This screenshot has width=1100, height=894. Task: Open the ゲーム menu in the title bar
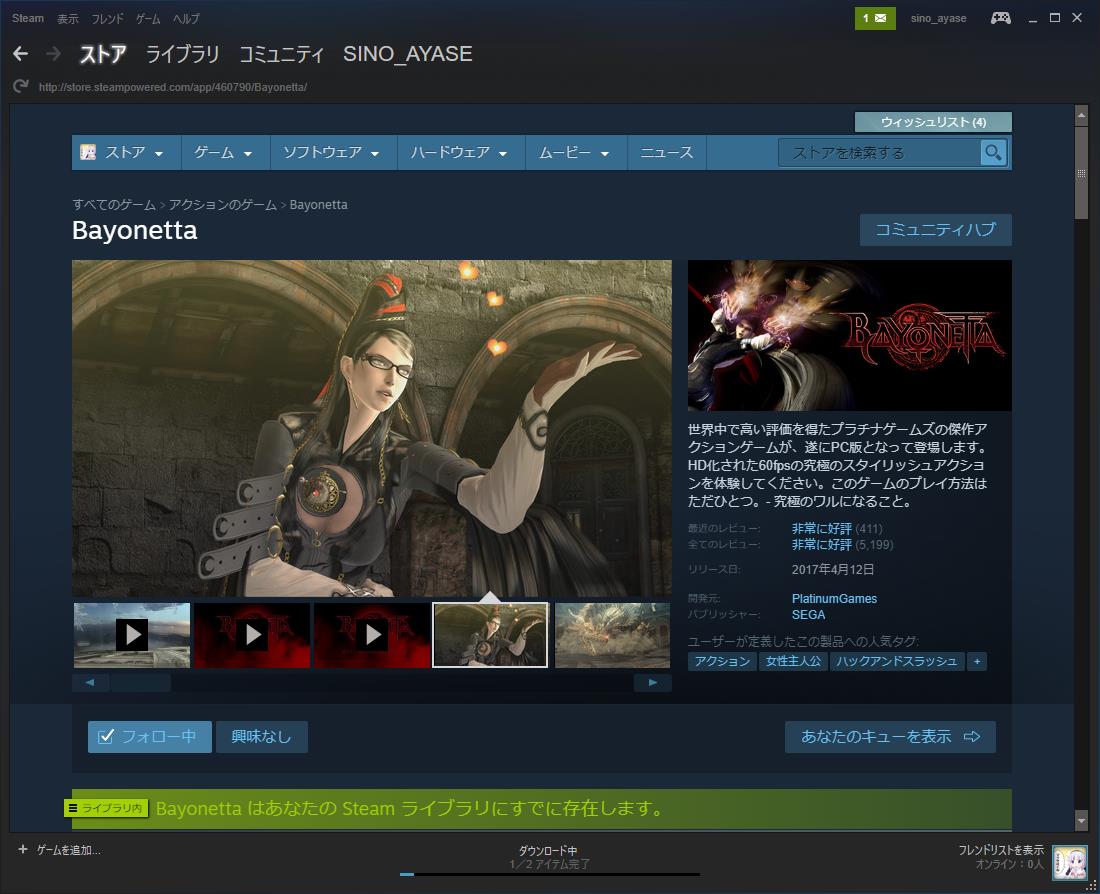(148, 18)
